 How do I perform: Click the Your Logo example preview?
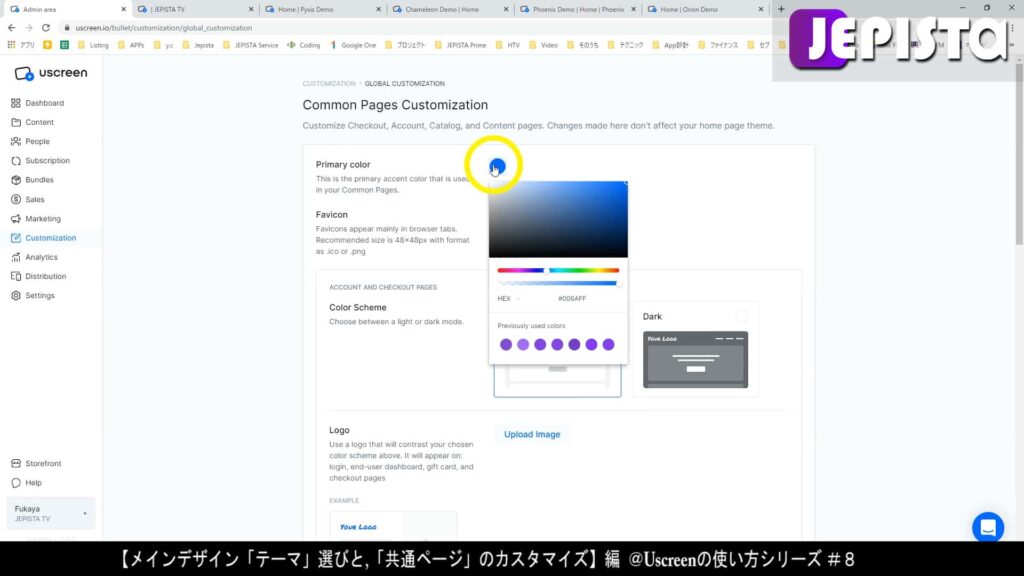[393, 526]
